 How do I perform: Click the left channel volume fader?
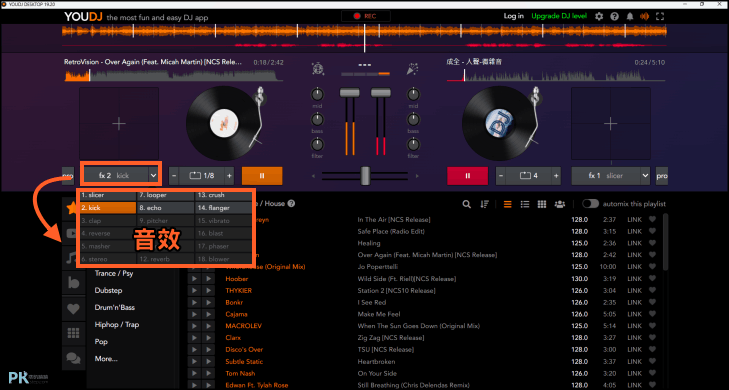349,93
